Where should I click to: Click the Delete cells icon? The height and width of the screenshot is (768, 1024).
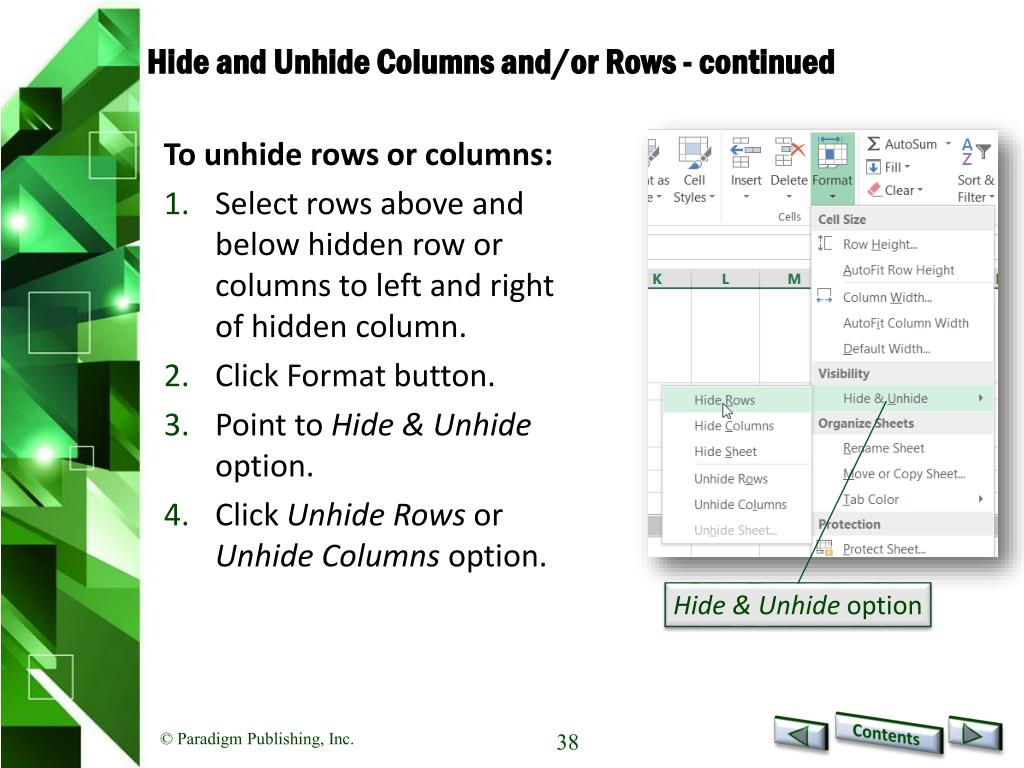pyautogui.click(x=789, y=152)
